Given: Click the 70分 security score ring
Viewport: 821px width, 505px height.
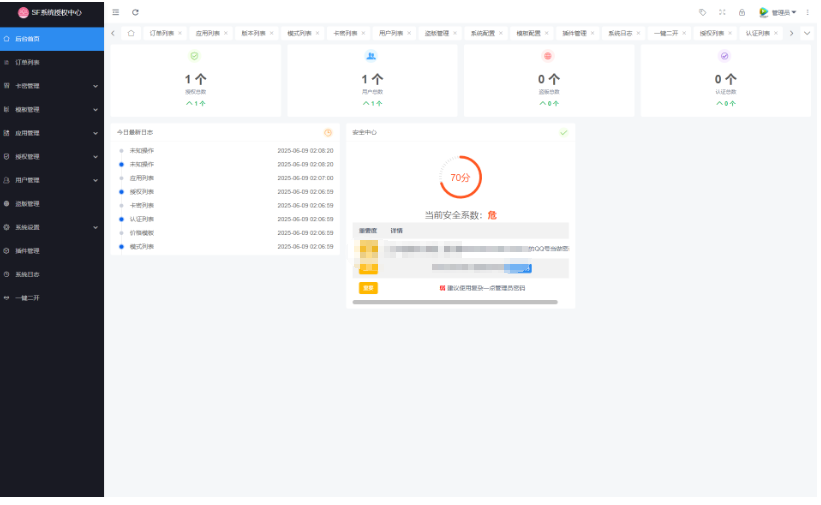Looking at the screenshot, I should [x=460, y=177].
